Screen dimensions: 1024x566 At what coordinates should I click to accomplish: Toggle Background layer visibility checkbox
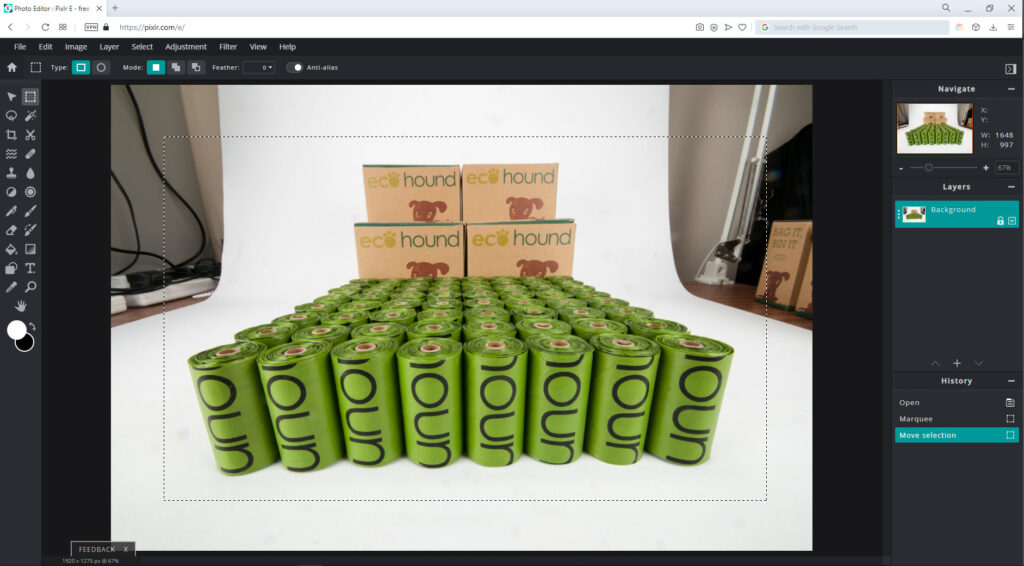(1012, 221)
